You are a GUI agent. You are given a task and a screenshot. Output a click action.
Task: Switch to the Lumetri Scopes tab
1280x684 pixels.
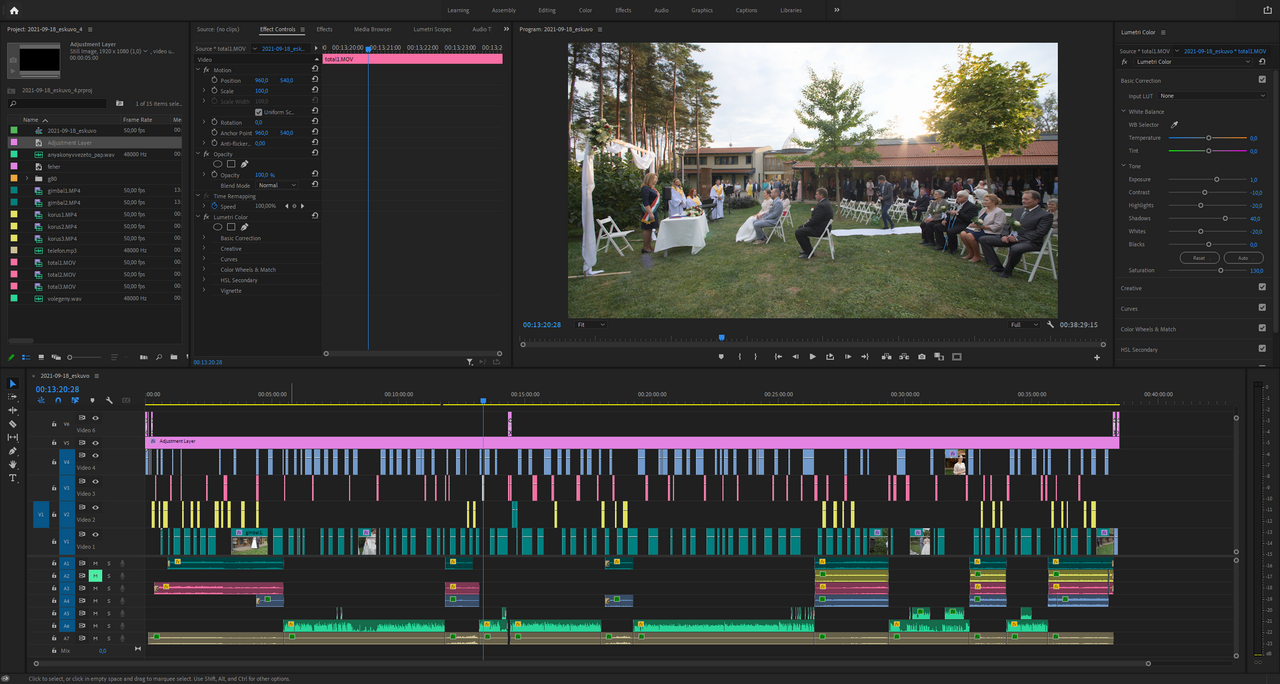click(x=432, y=29)
